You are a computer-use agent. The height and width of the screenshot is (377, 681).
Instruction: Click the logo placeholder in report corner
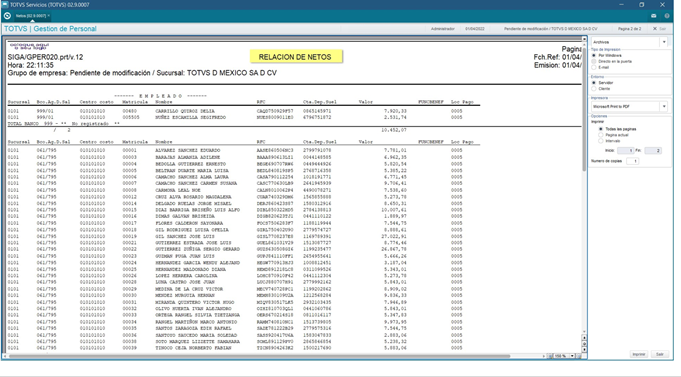[x=30, y=46]
